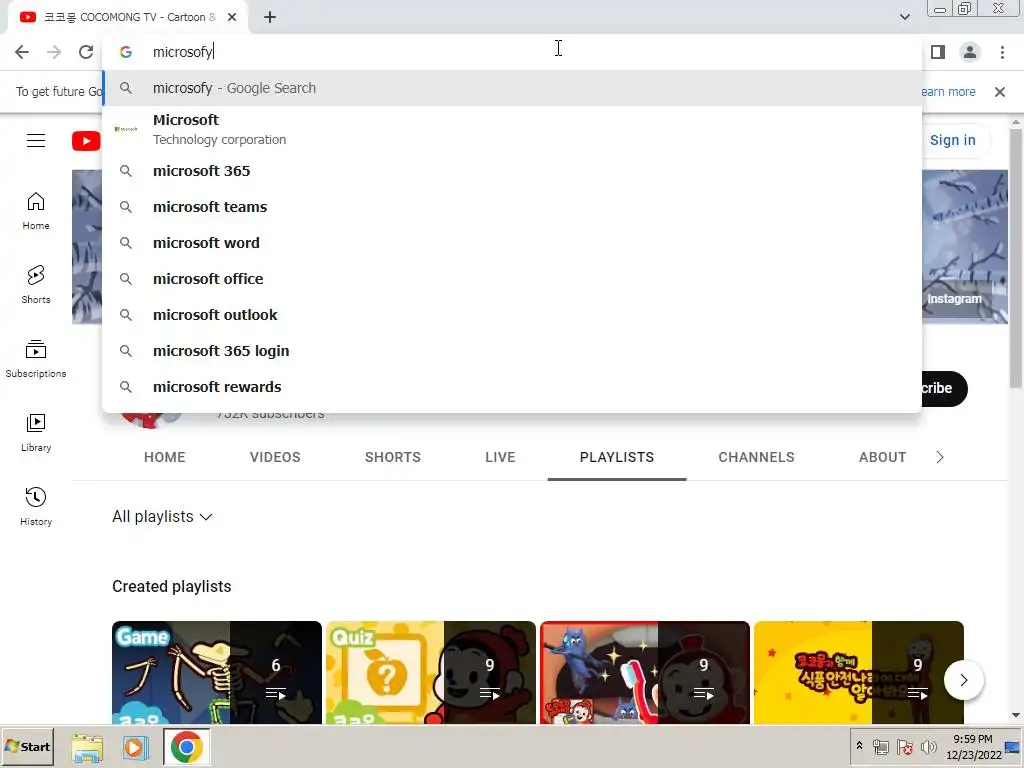Open a new tab with the plus icon
1024x768 pixels.
270,17
